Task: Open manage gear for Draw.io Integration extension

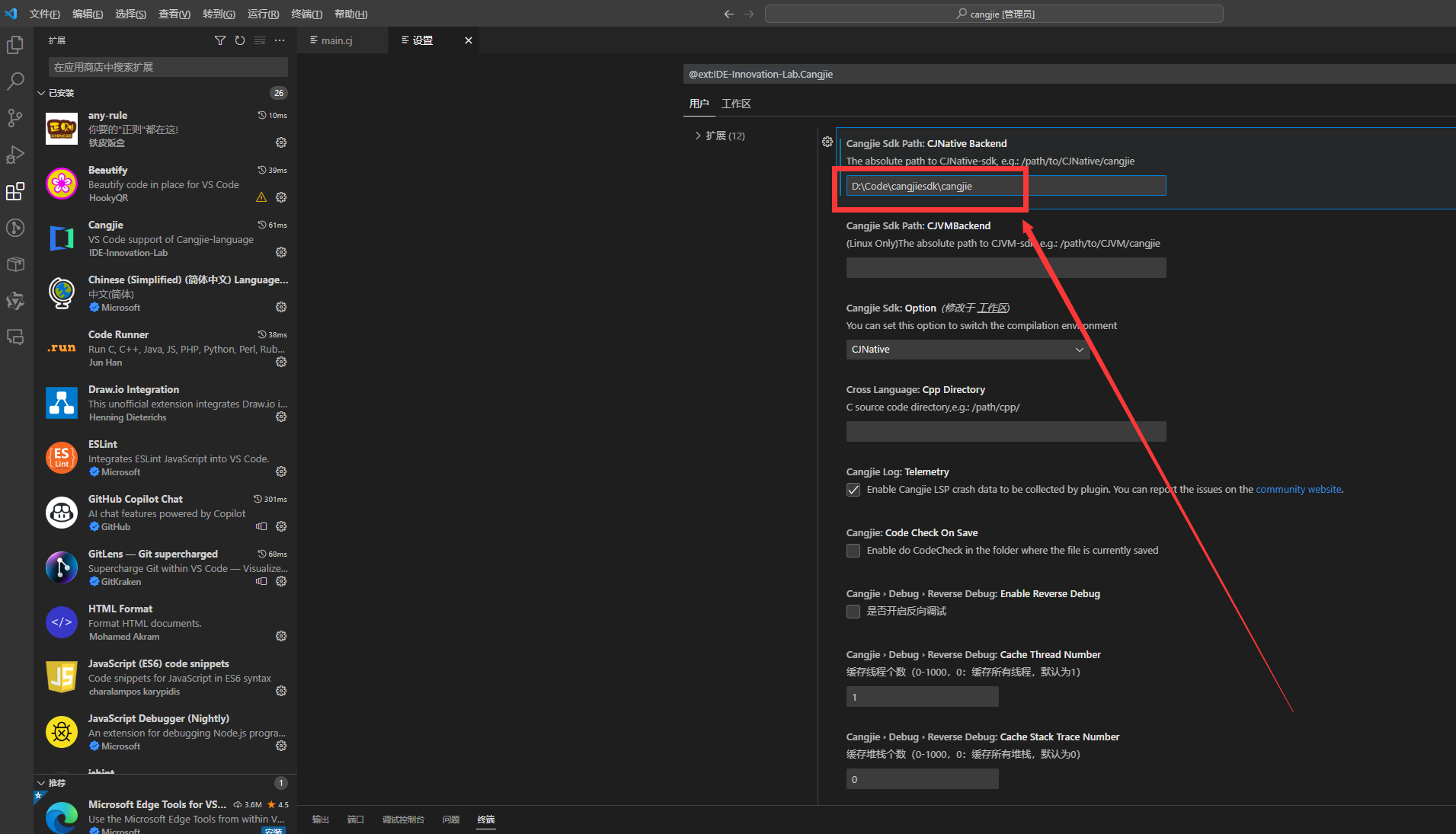Action: 281,417
